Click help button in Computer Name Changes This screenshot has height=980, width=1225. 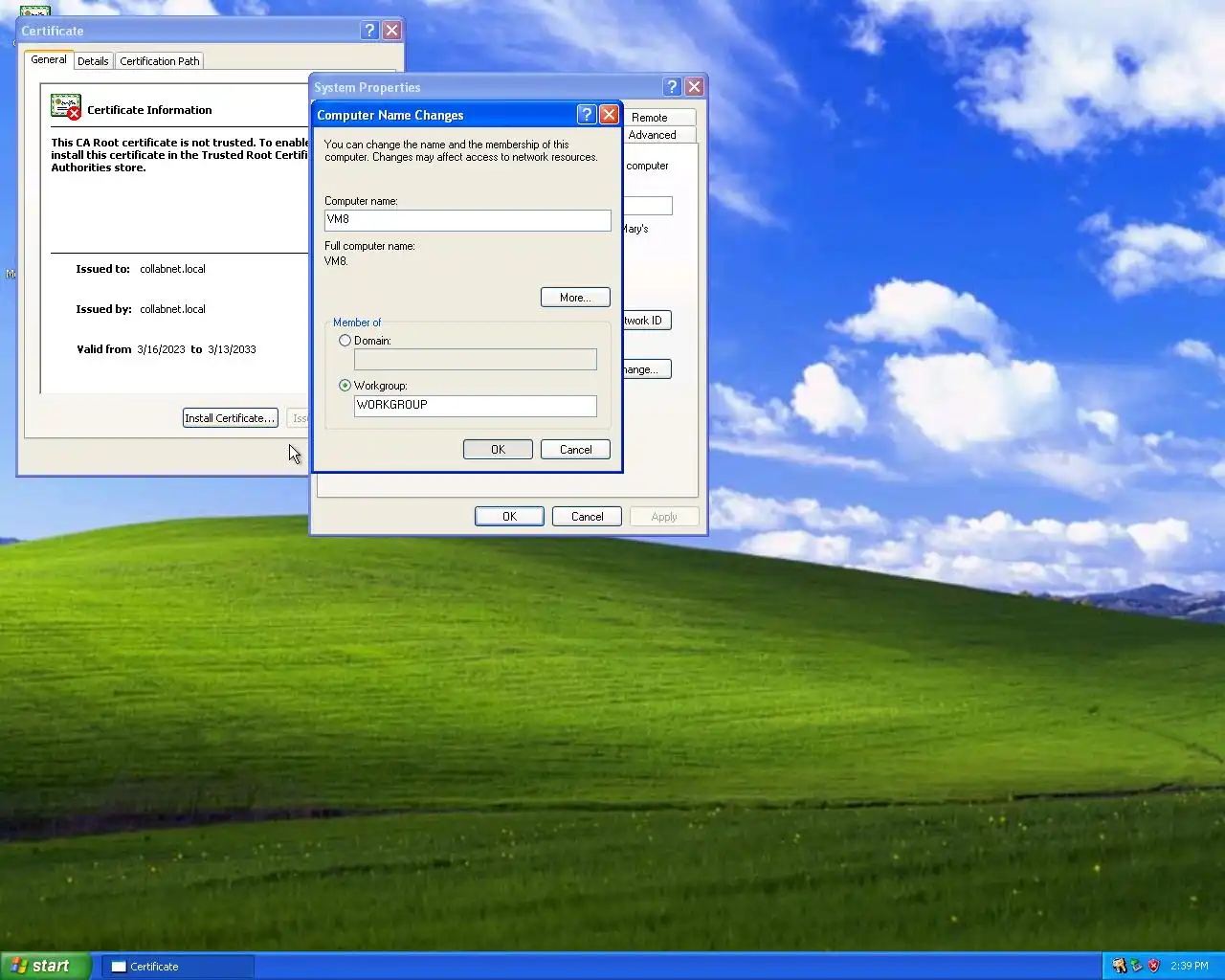pos(587,115)
